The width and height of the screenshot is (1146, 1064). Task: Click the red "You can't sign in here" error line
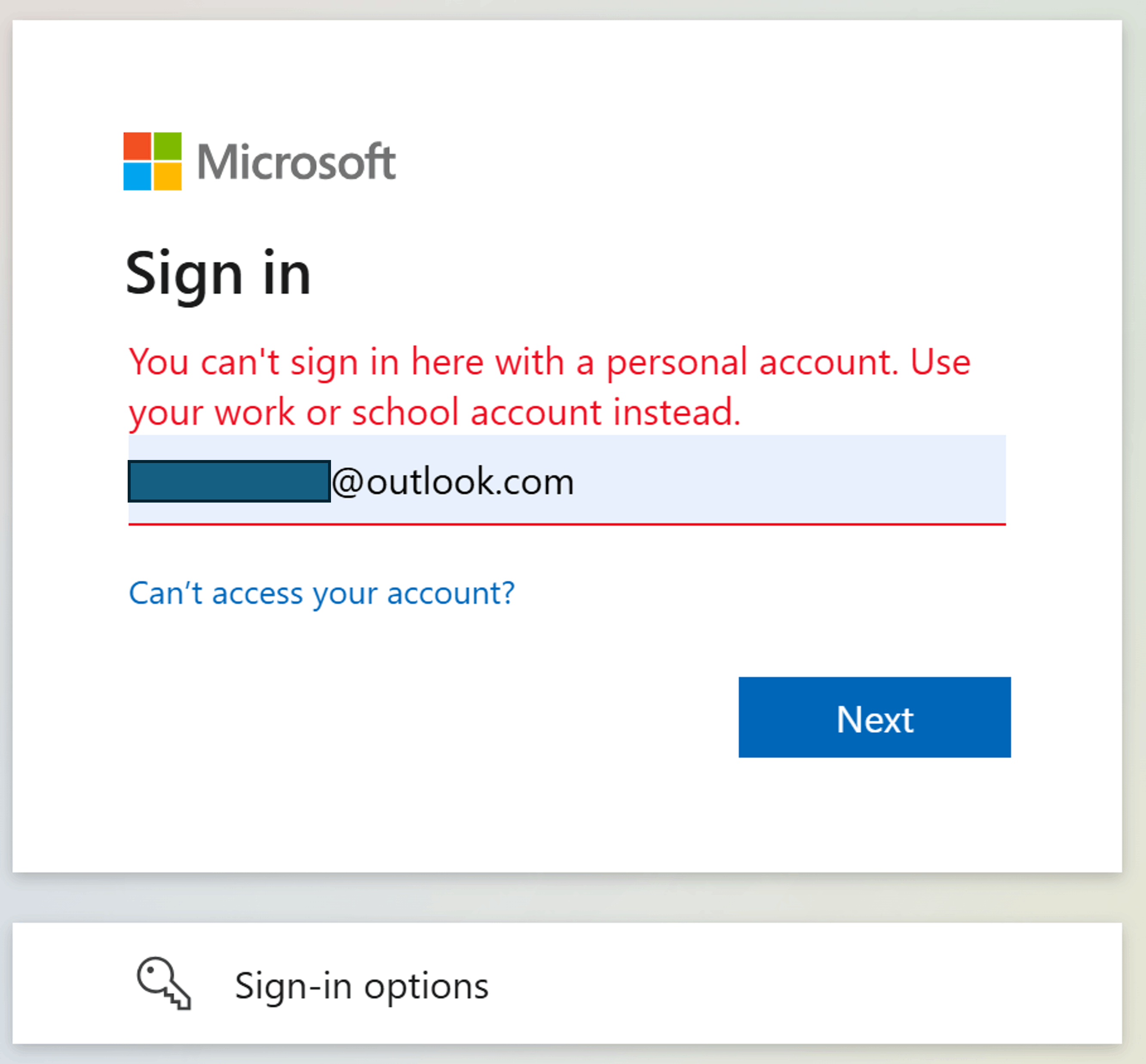pyautogui.click(x=550, y=363)
